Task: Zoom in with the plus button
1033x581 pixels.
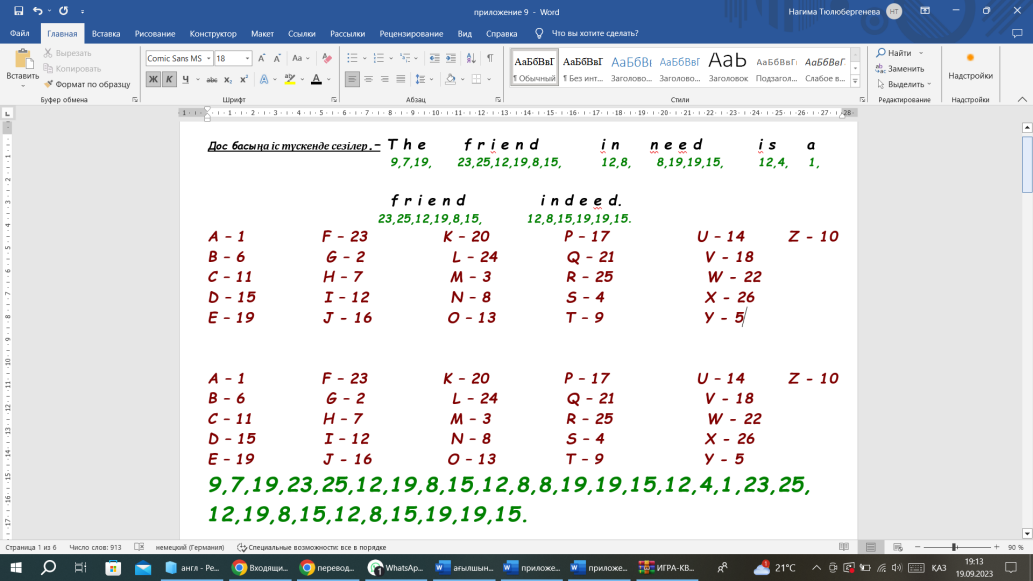Action: 996,547
